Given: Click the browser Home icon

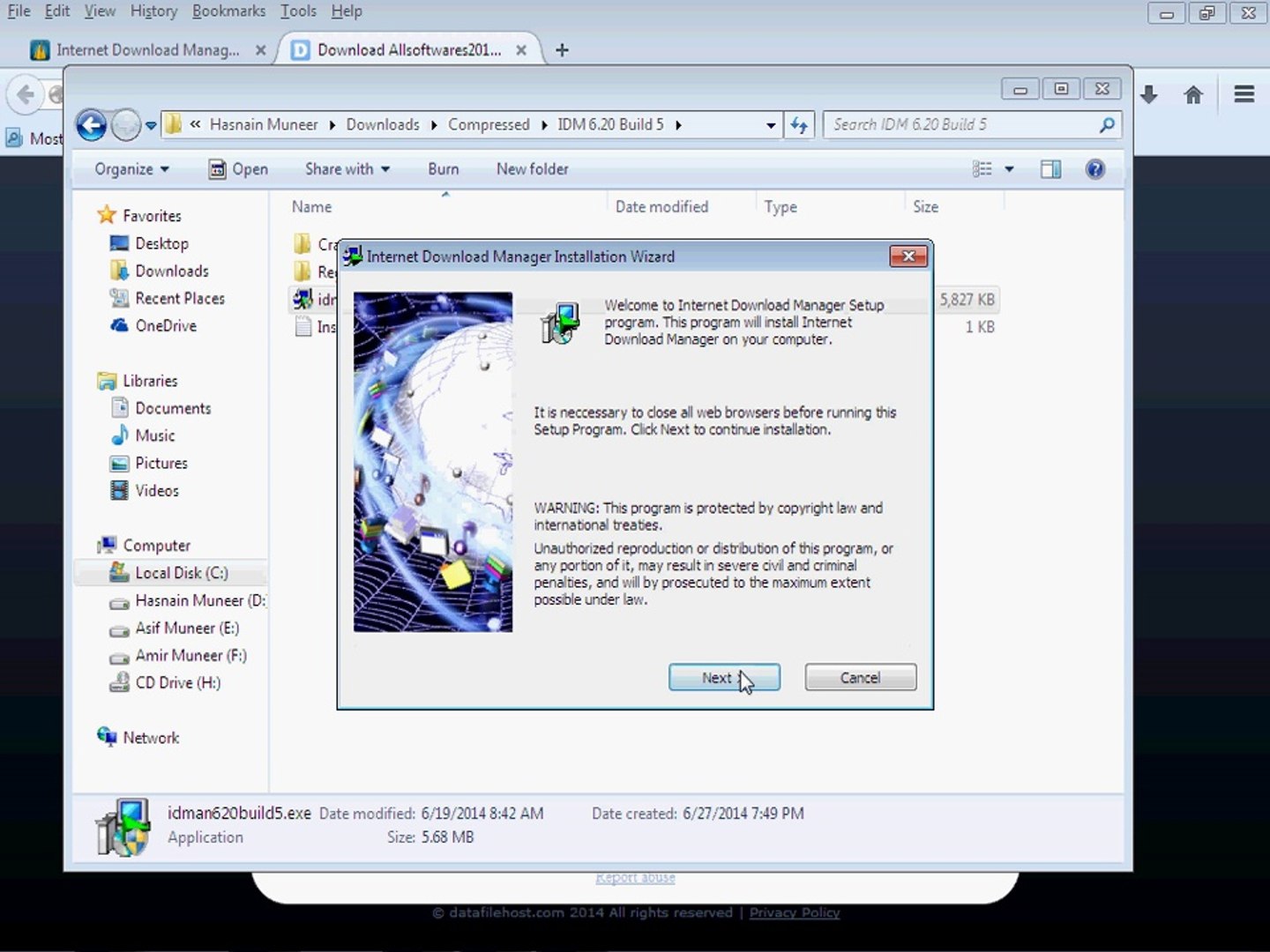Looking at the screenshot, I should click(x=1193, y=94).
